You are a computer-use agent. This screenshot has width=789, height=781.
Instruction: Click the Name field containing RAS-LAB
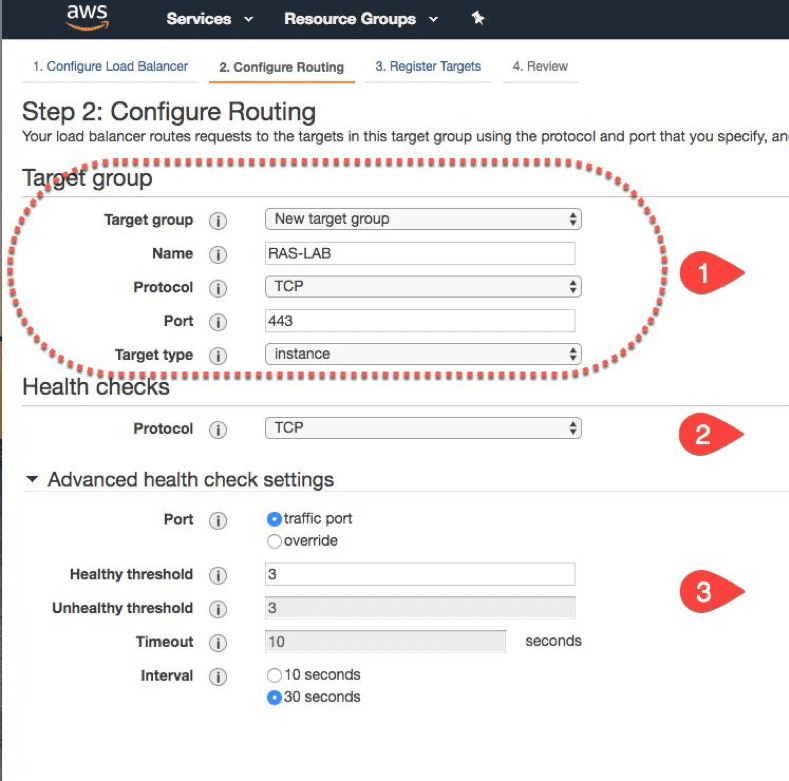(420, 253)
